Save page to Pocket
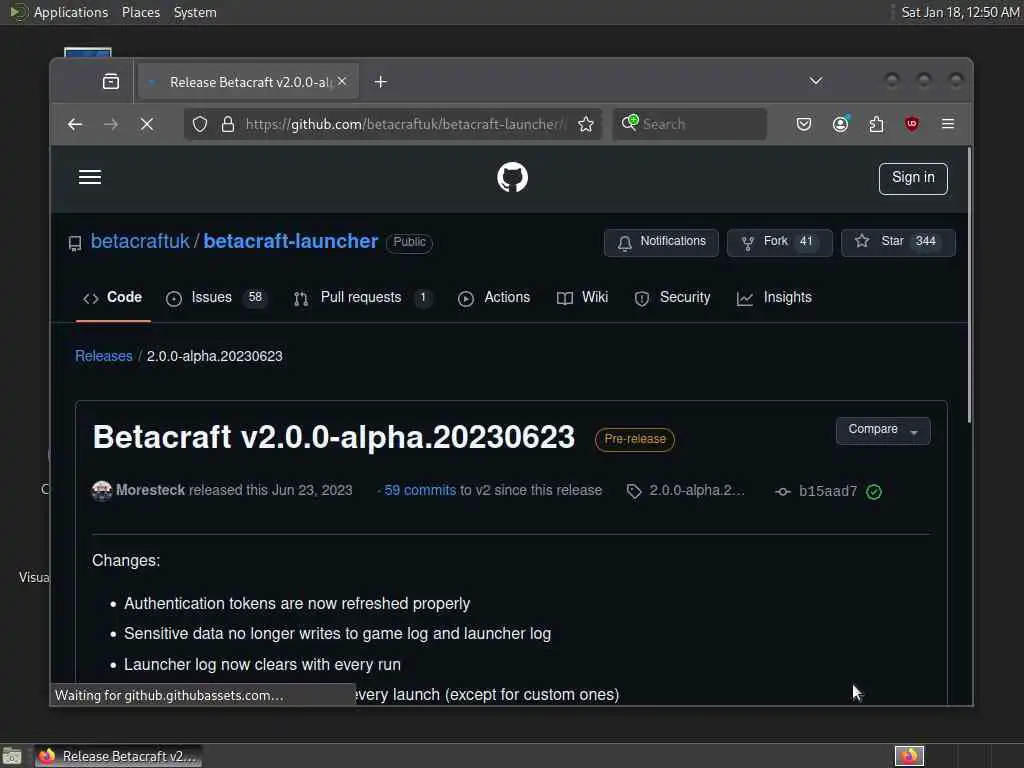The image size is (1024, 768). tap(804, 124)
